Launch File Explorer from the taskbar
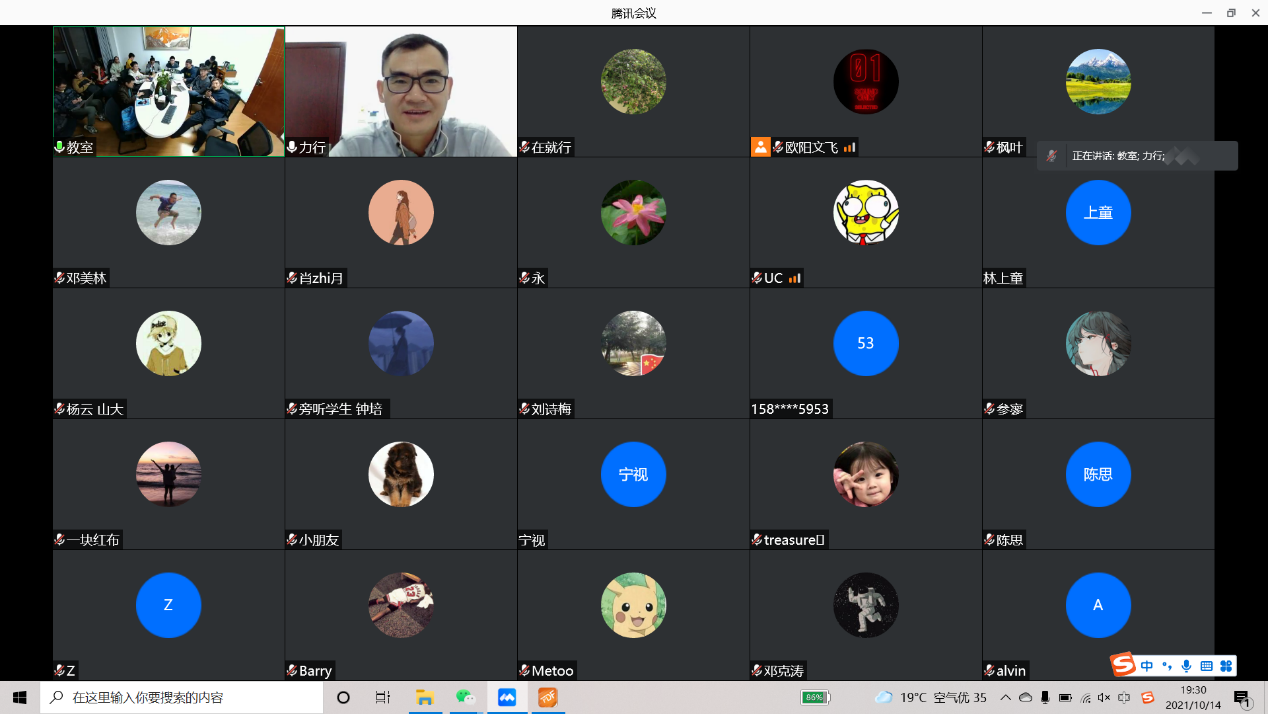 (424, 697)
